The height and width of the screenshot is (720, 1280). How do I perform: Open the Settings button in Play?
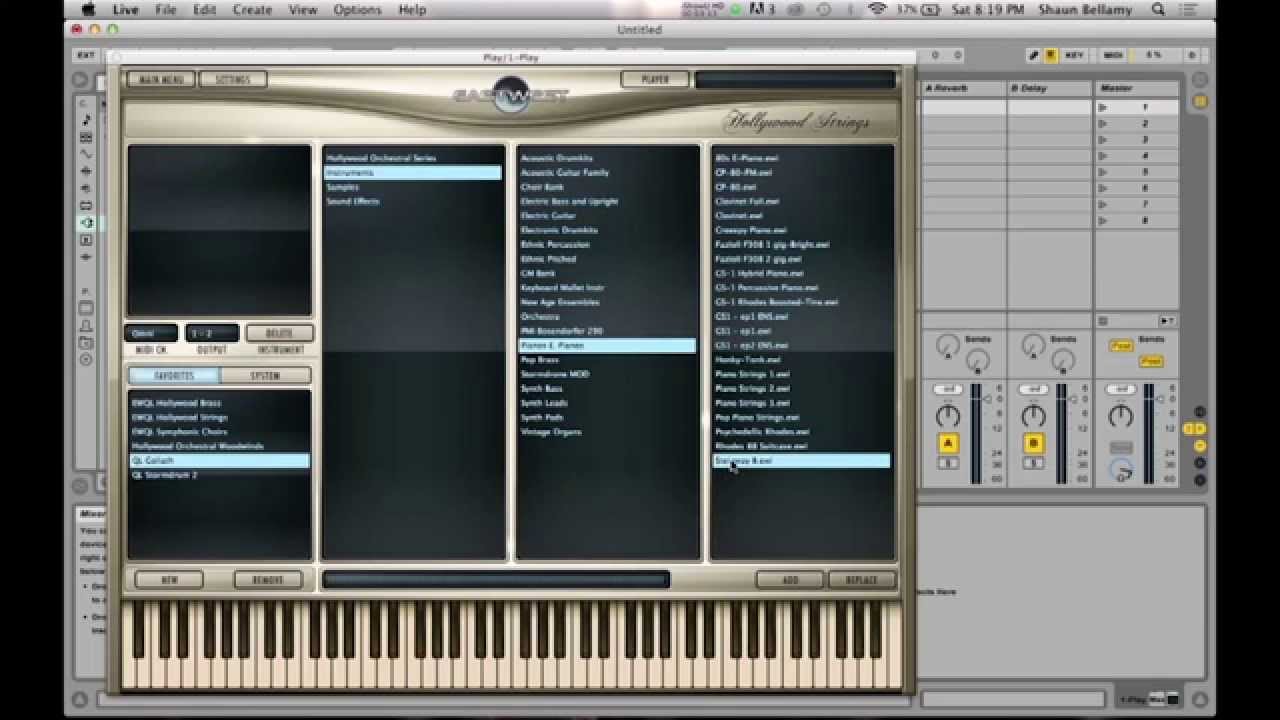click(x=232, y=79)
